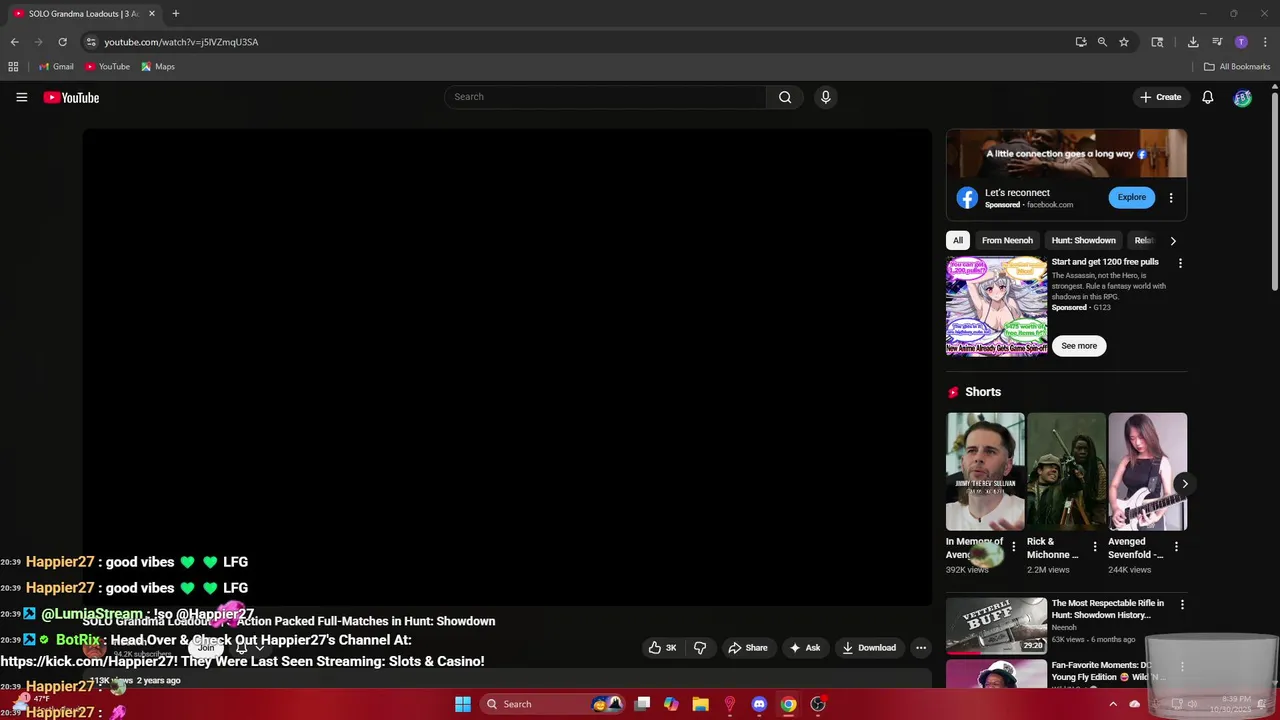Open File Explorer from the taskbar
Viewport: 1280px width, 720px height.
[x=700, y=704]
